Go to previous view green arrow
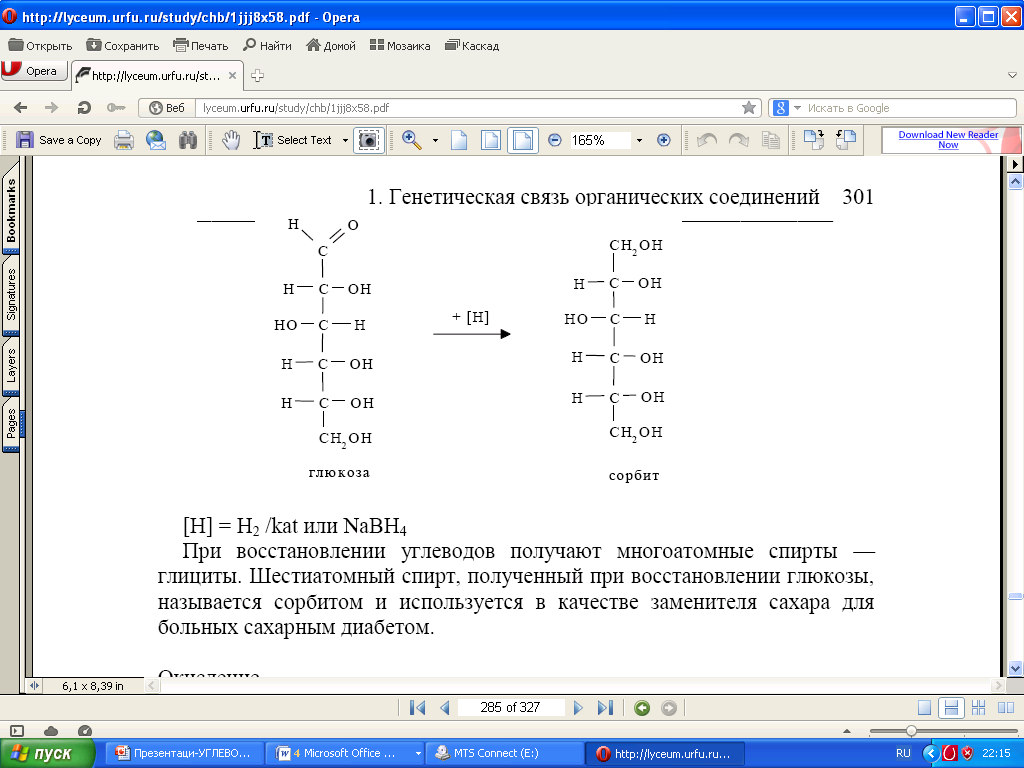This screenshot has height=768, width=1024. [x=642, y=707]
